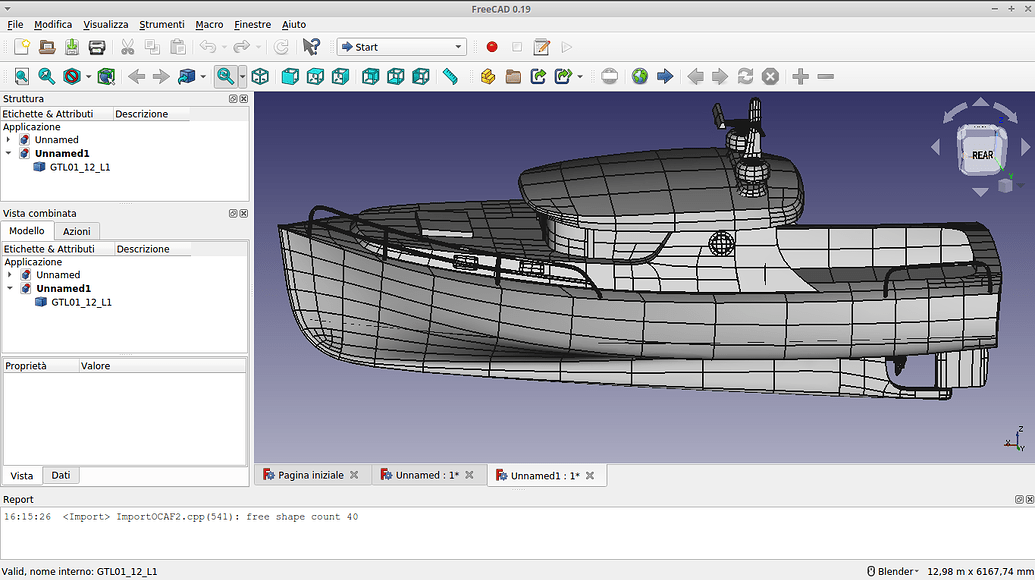
Task: Open the File menu
Action: click(x=15, y=24)
